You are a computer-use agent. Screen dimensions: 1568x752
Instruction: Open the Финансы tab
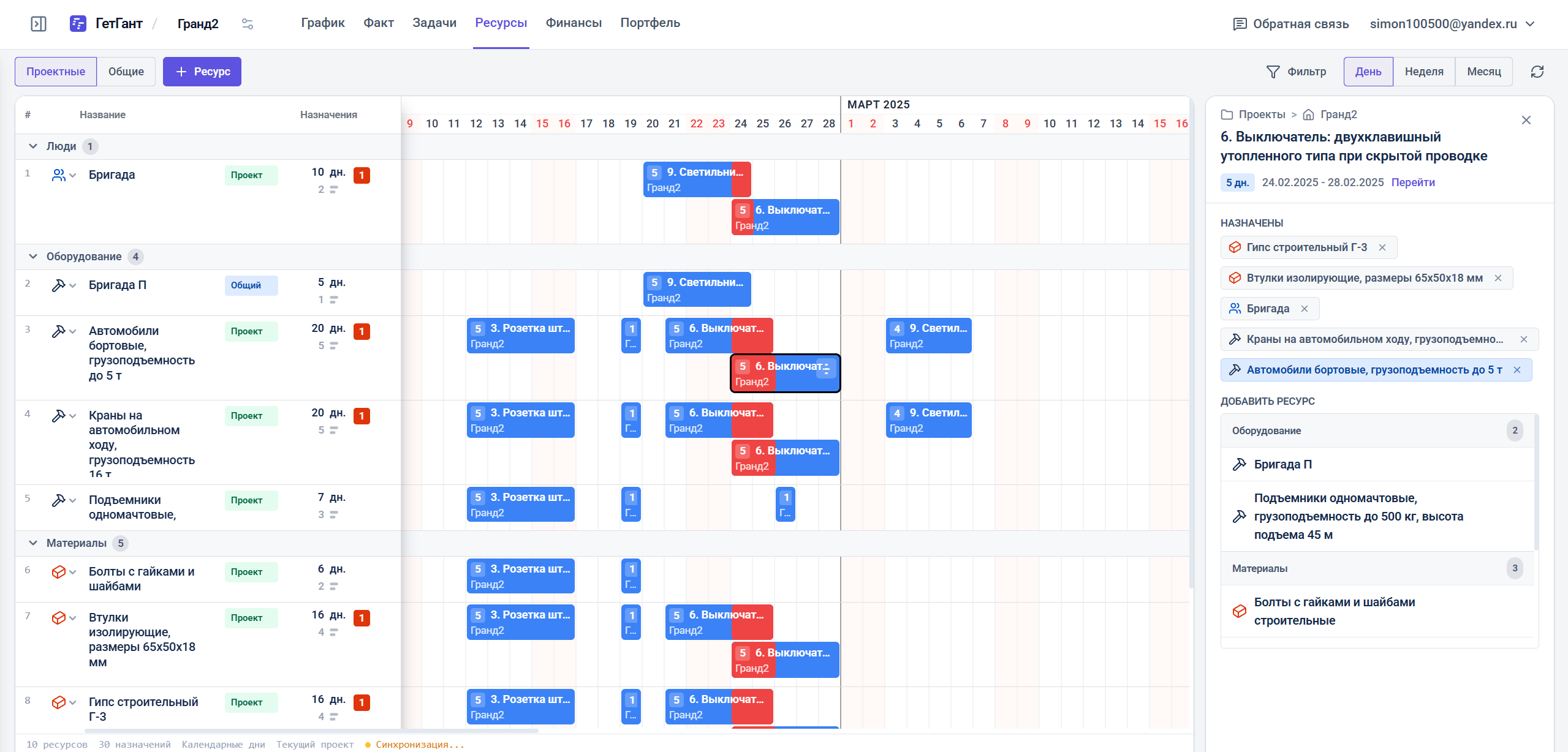pos(574,23)
